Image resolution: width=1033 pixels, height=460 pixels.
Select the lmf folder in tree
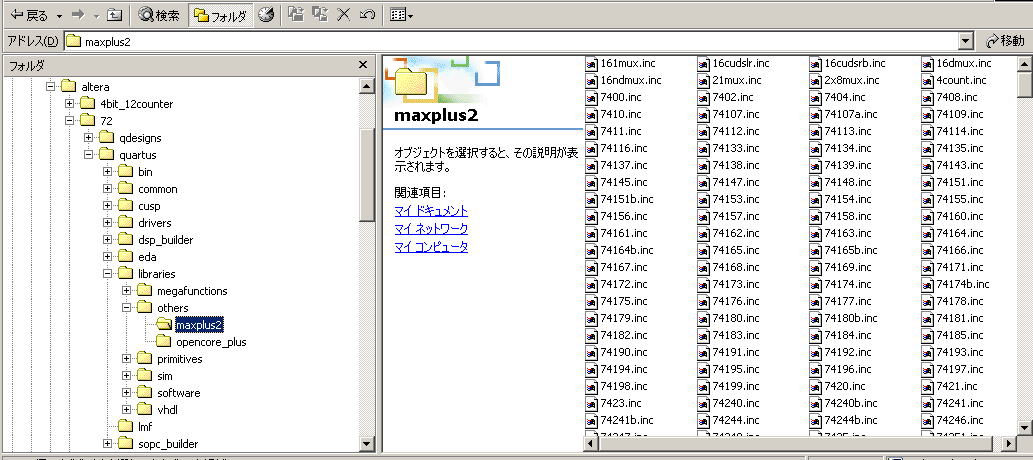[145, 427]
